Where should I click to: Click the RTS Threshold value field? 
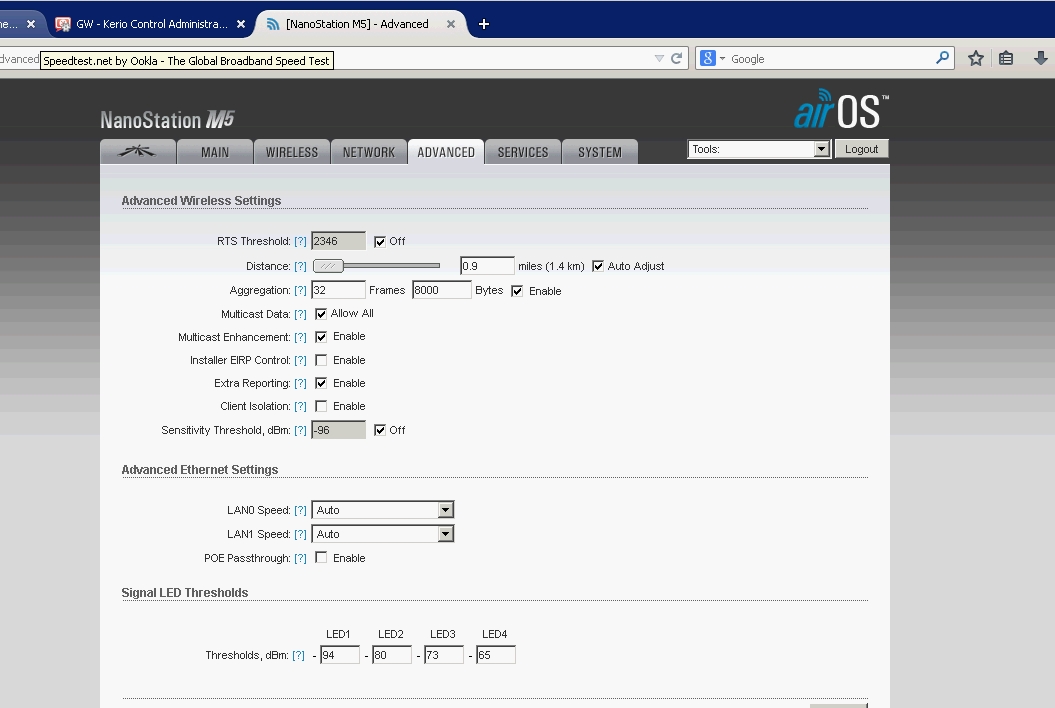(338, 241)
